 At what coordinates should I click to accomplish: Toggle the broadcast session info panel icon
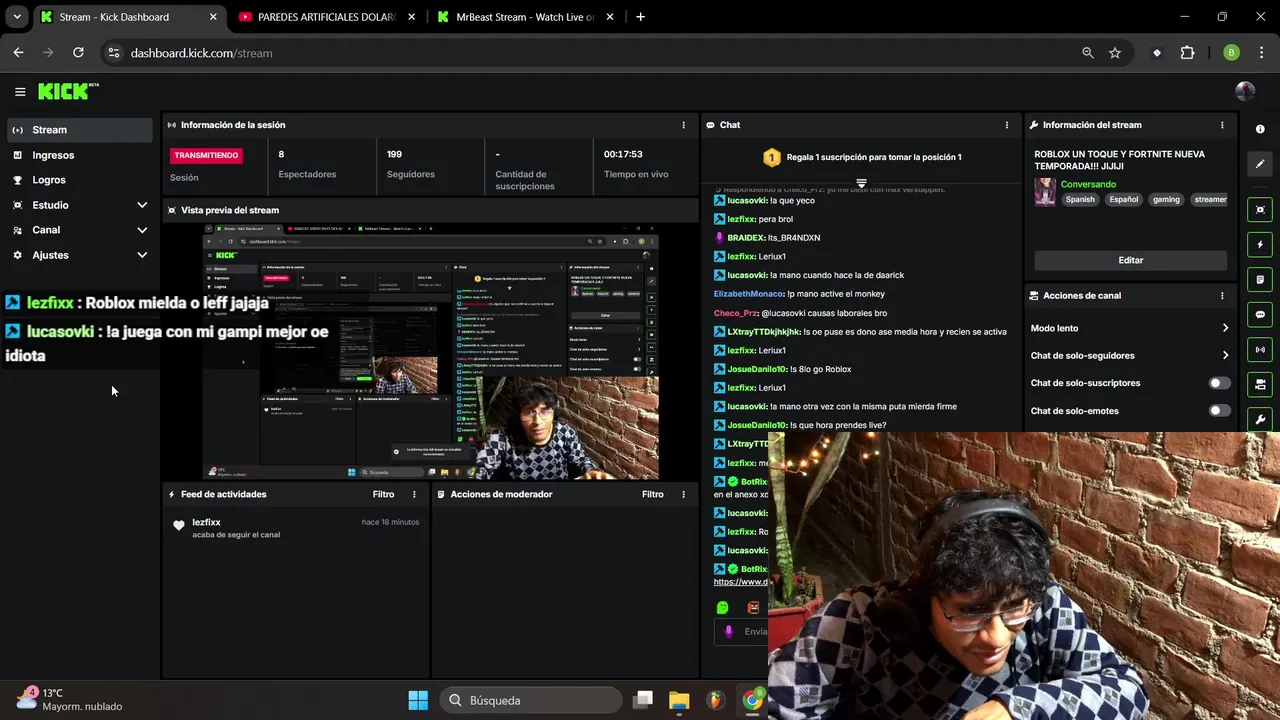pyautogui.click(x=1260, y=350)
